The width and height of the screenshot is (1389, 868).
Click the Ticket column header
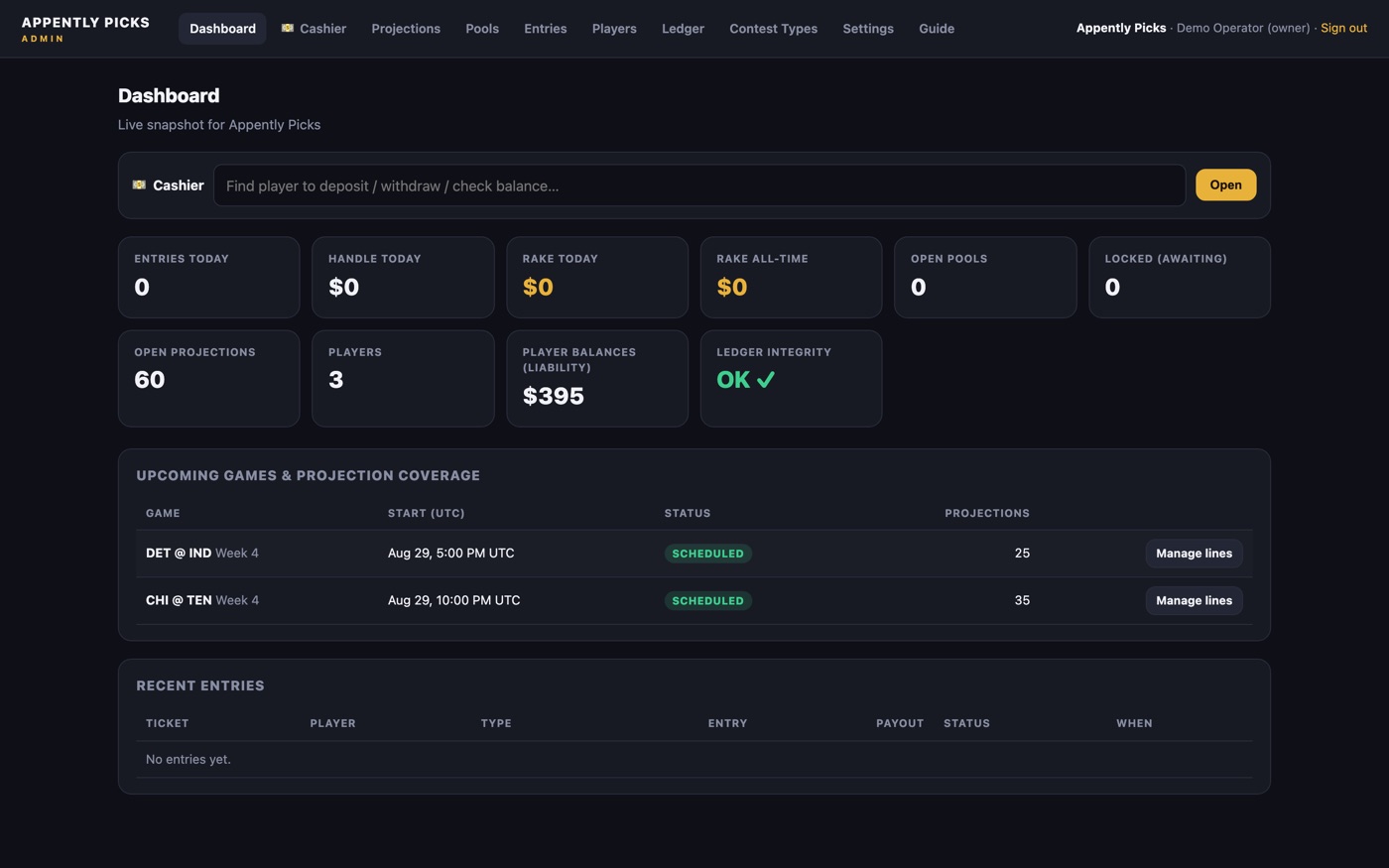coord(167,723)
